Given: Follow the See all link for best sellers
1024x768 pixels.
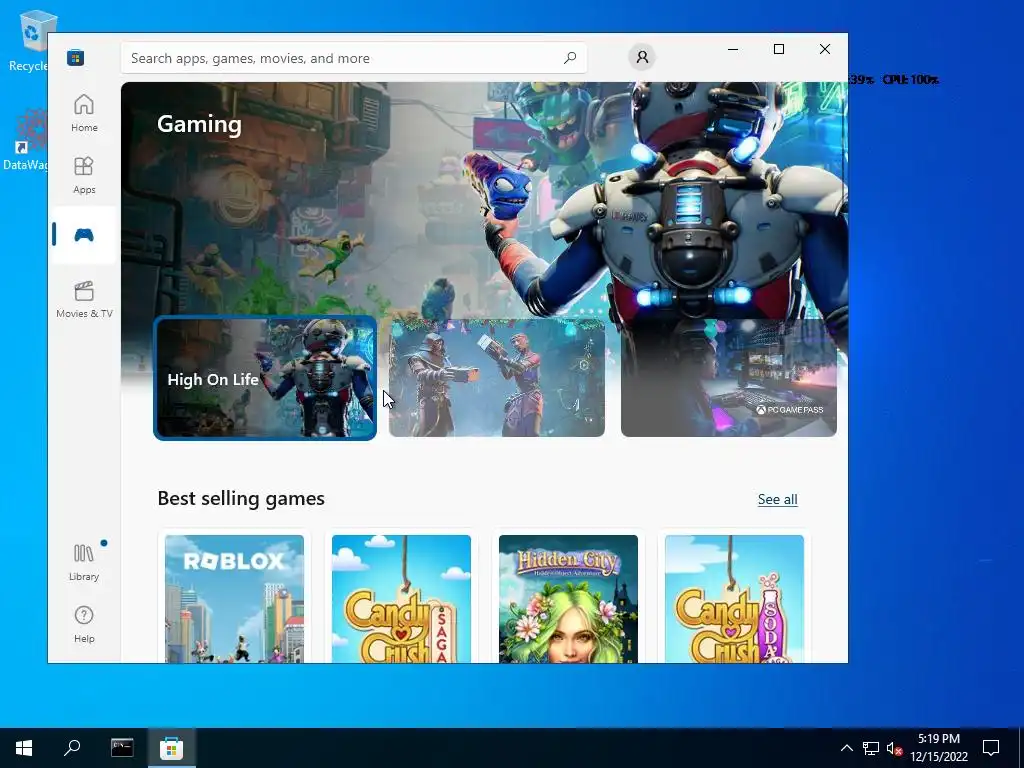Looking at the screenshot, I should [x=777, y=500].
